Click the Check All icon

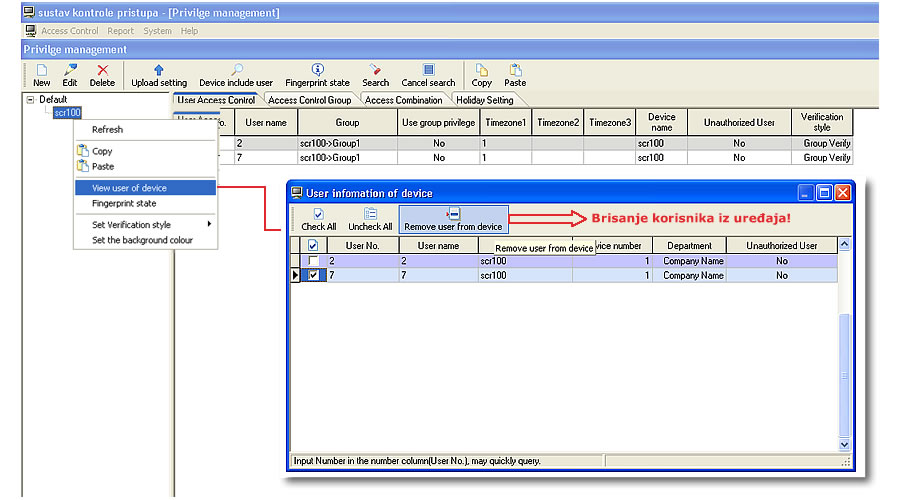pyautogui.click(x=319, y=214)
